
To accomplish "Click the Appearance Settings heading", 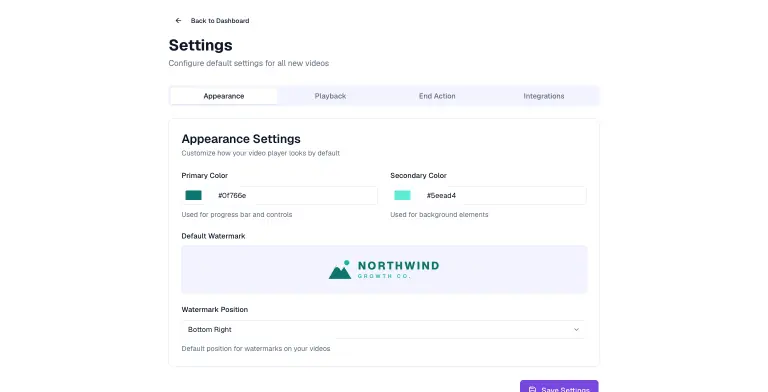I will point(241,139).
